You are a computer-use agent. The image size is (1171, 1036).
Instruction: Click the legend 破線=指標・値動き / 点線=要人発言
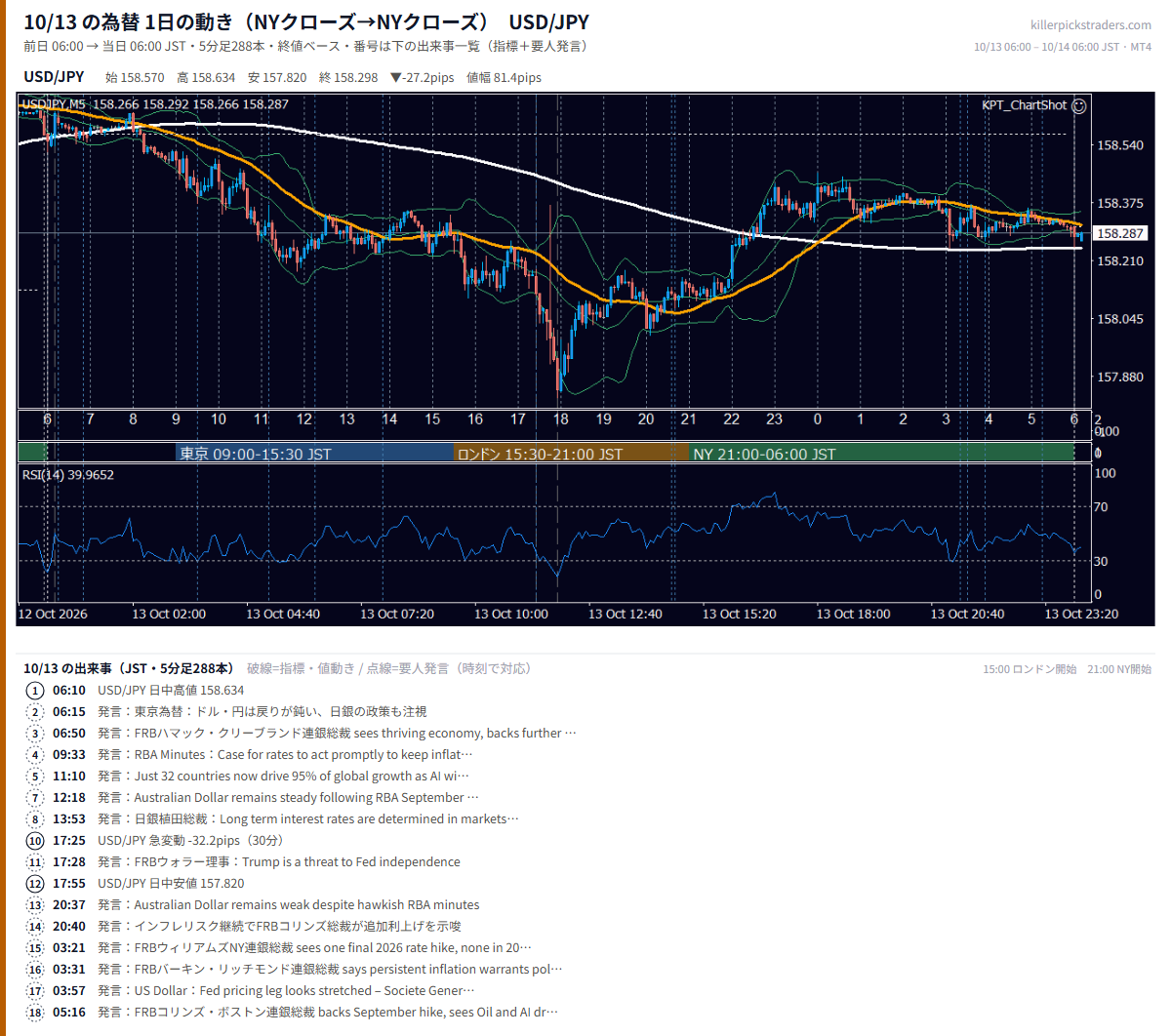pos(389,668)
